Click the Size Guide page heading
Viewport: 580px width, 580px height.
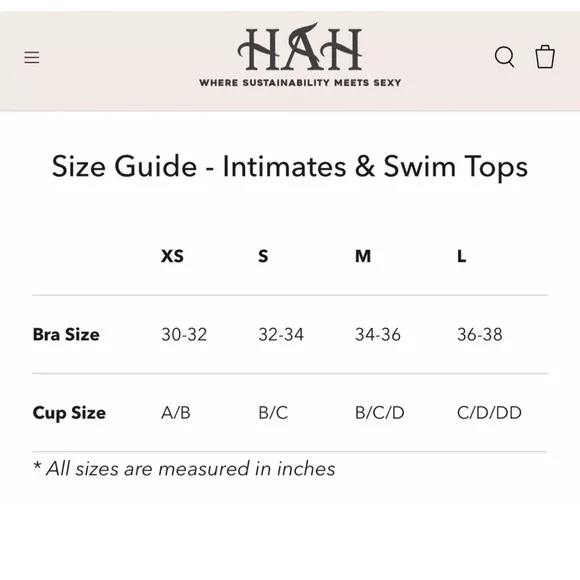pos(290,167)
